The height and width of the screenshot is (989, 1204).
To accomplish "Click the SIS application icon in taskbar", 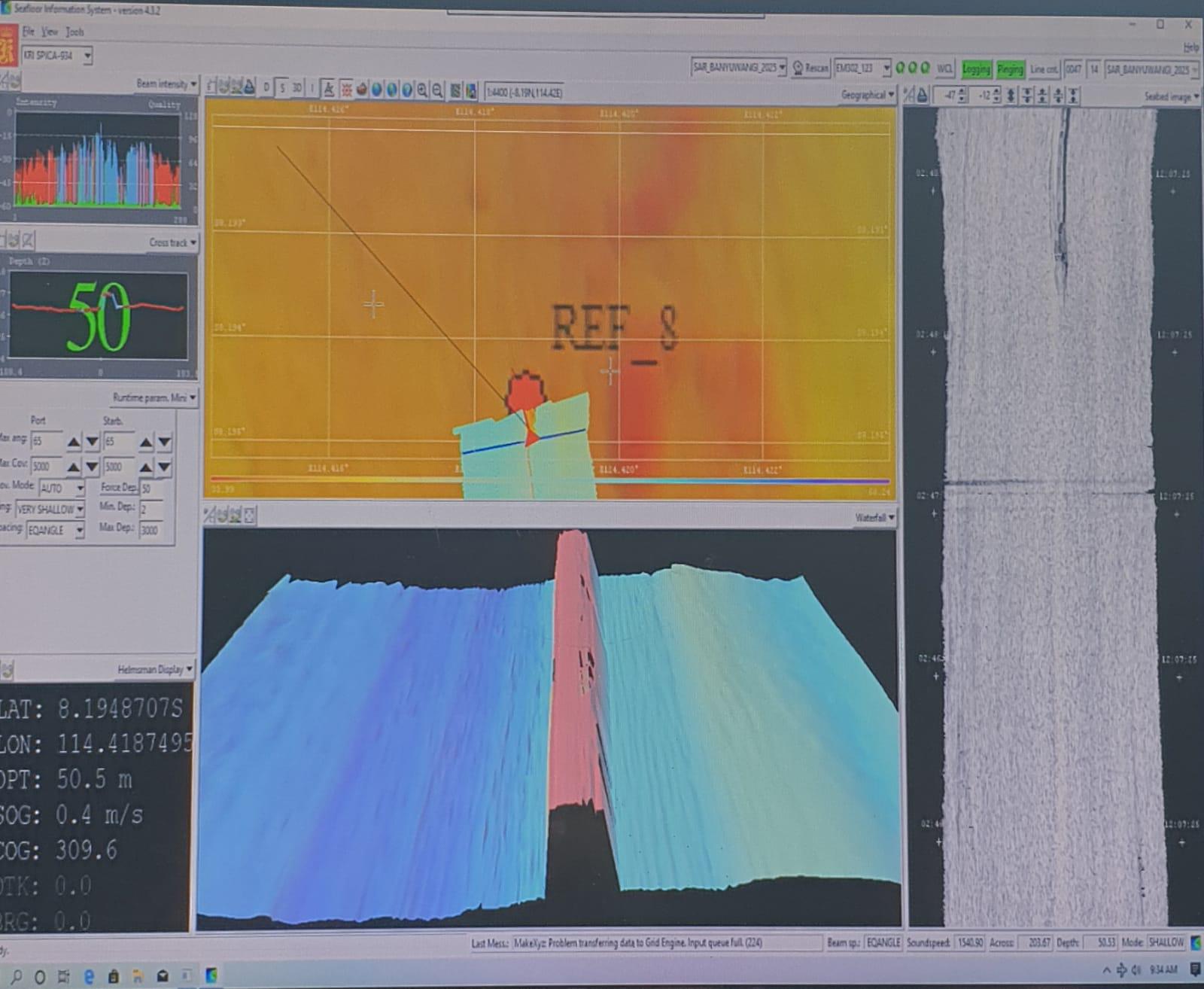I will click(x=211, y=976).
